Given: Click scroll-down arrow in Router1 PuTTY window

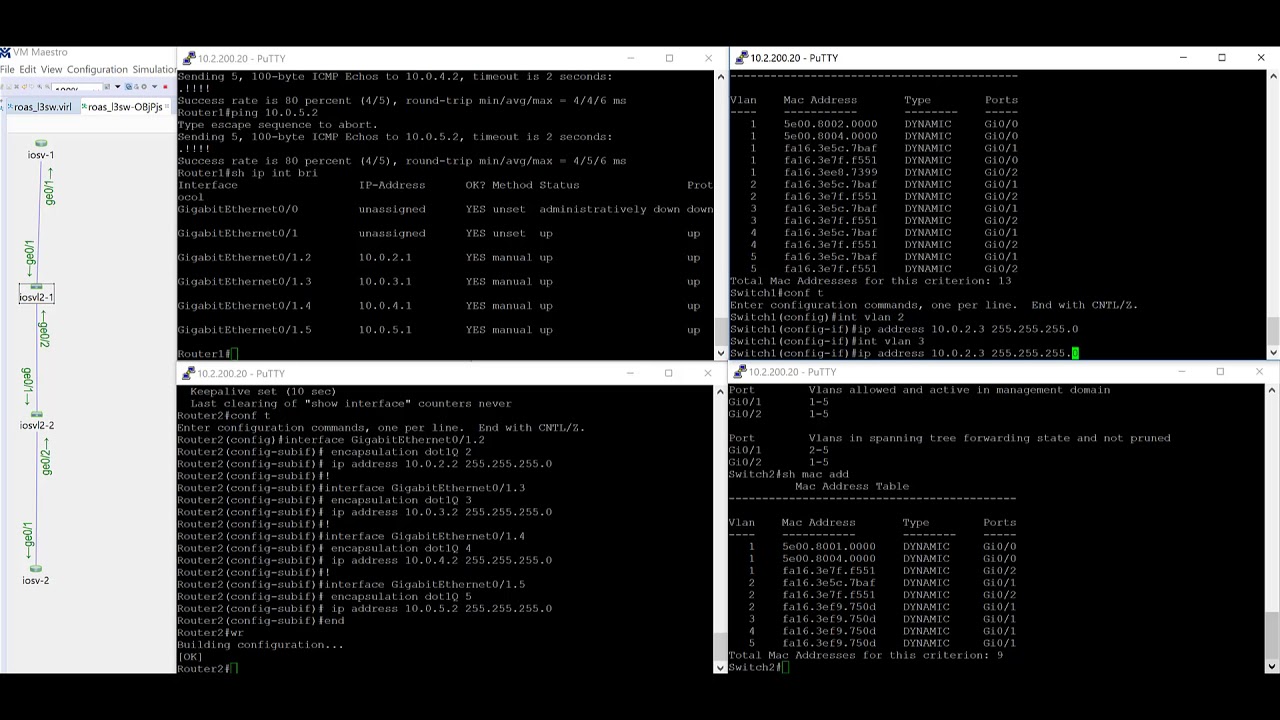Looking at the screenshot, I should [x=721, y=353].
